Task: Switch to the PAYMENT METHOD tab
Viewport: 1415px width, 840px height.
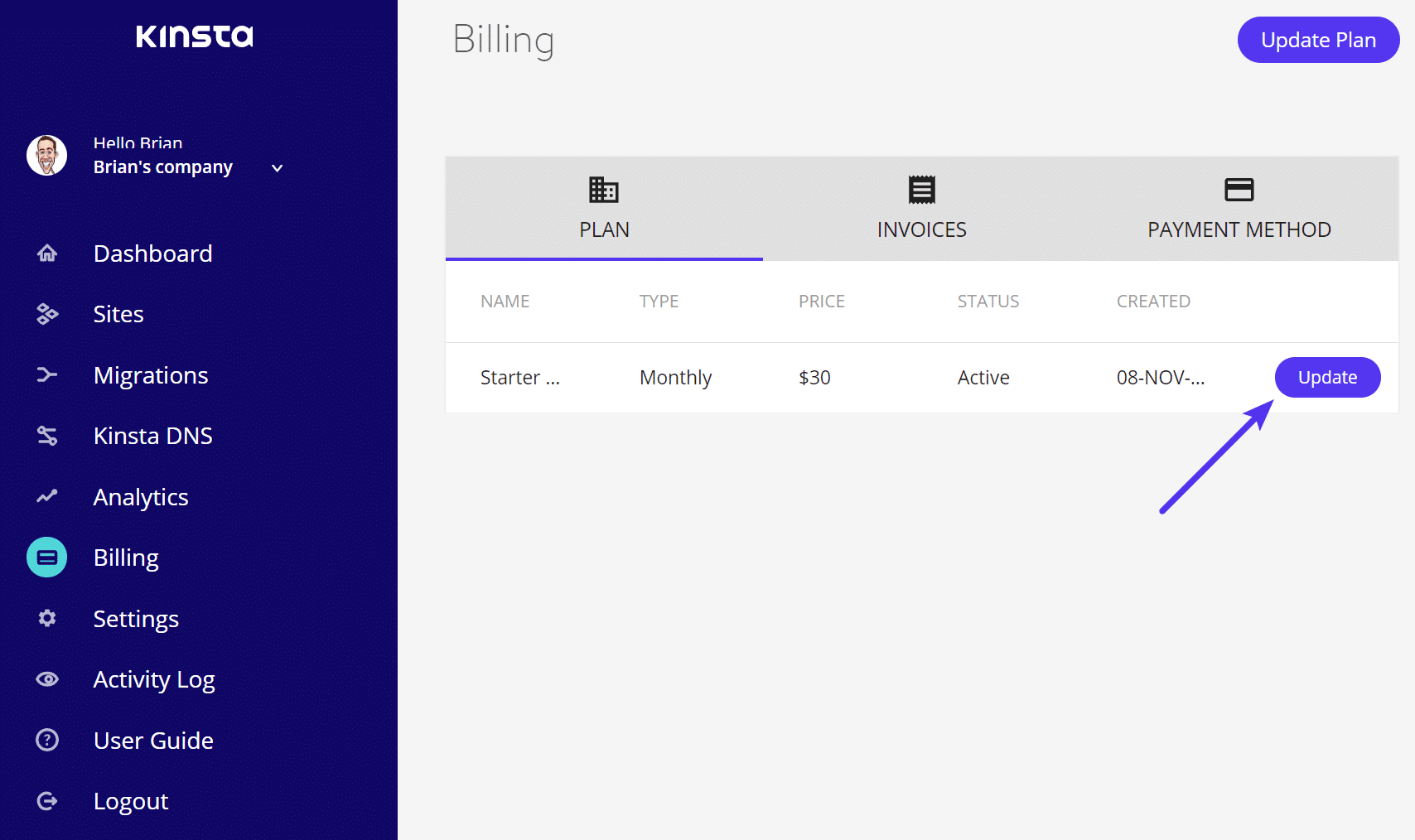Action: point(1239,209)
